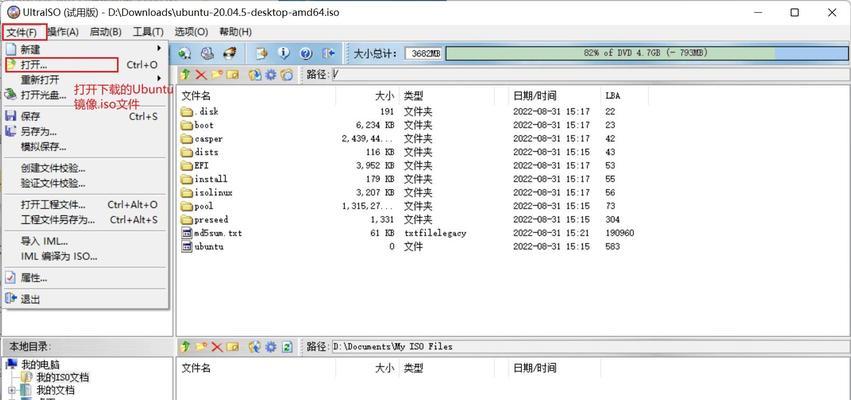
Task: Click the document with arrow toolbar icon
Action: pyautogui.click(x=262, y=54)
